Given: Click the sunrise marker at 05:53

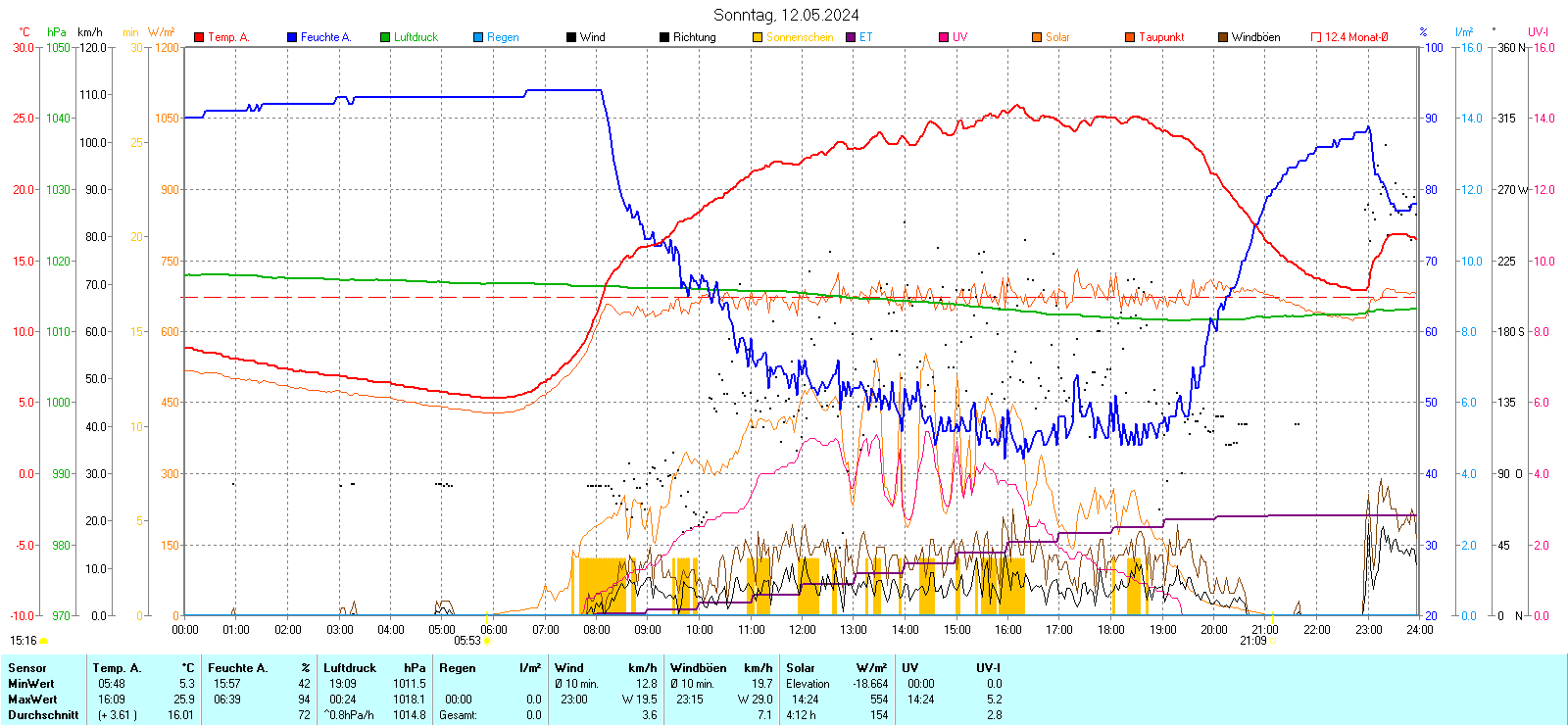Looking at the screenshot, I should 487,641.
